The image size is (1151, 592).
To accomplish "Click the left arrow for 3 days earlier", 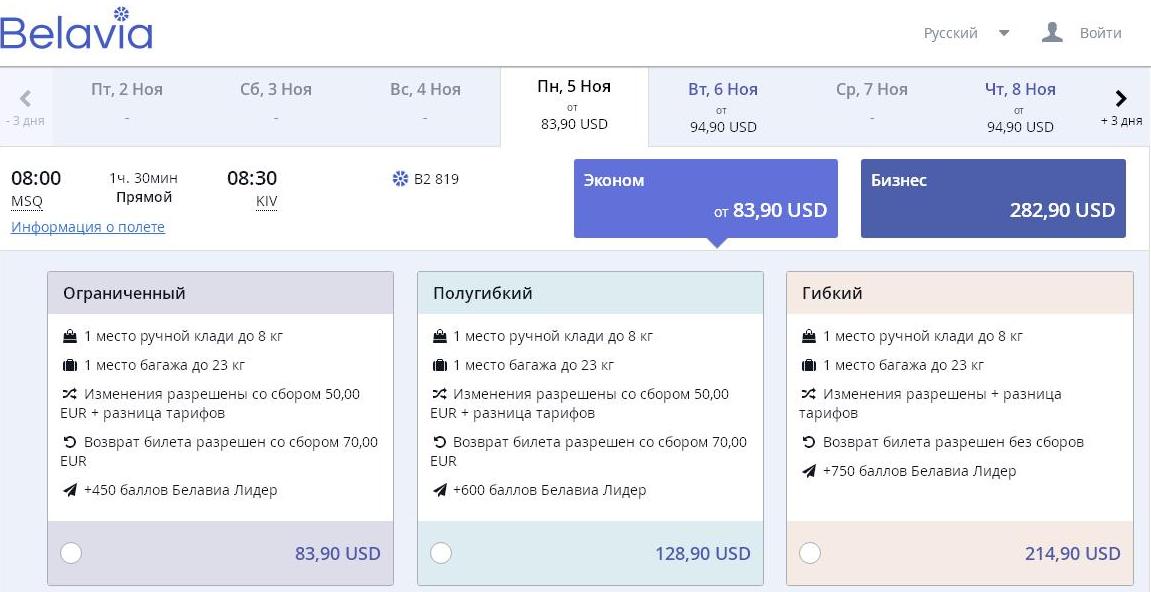I will point(25,98).
